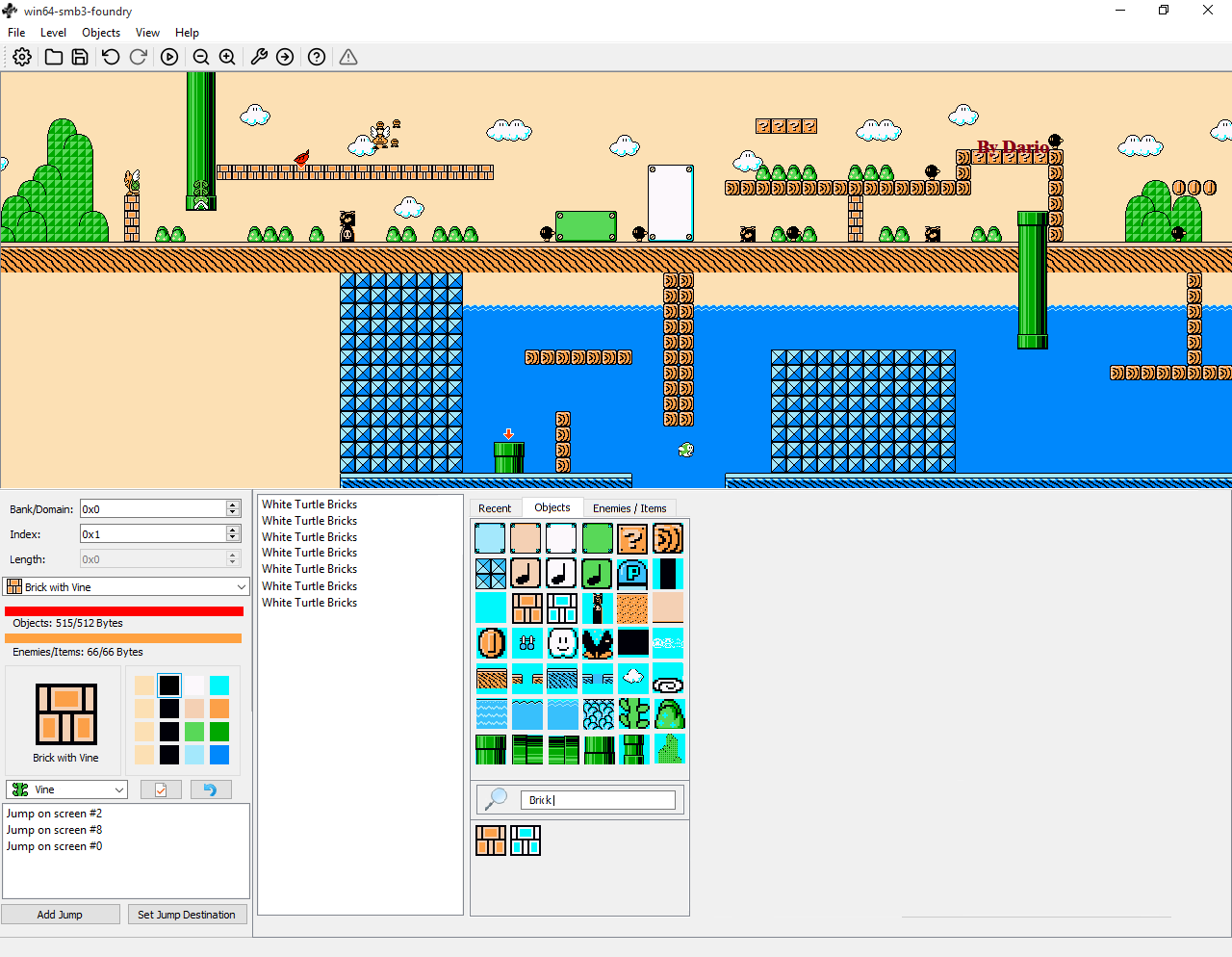Select the Objects tab
The height and width of the screenshot is (957, 1232).
tap(552, 507)
